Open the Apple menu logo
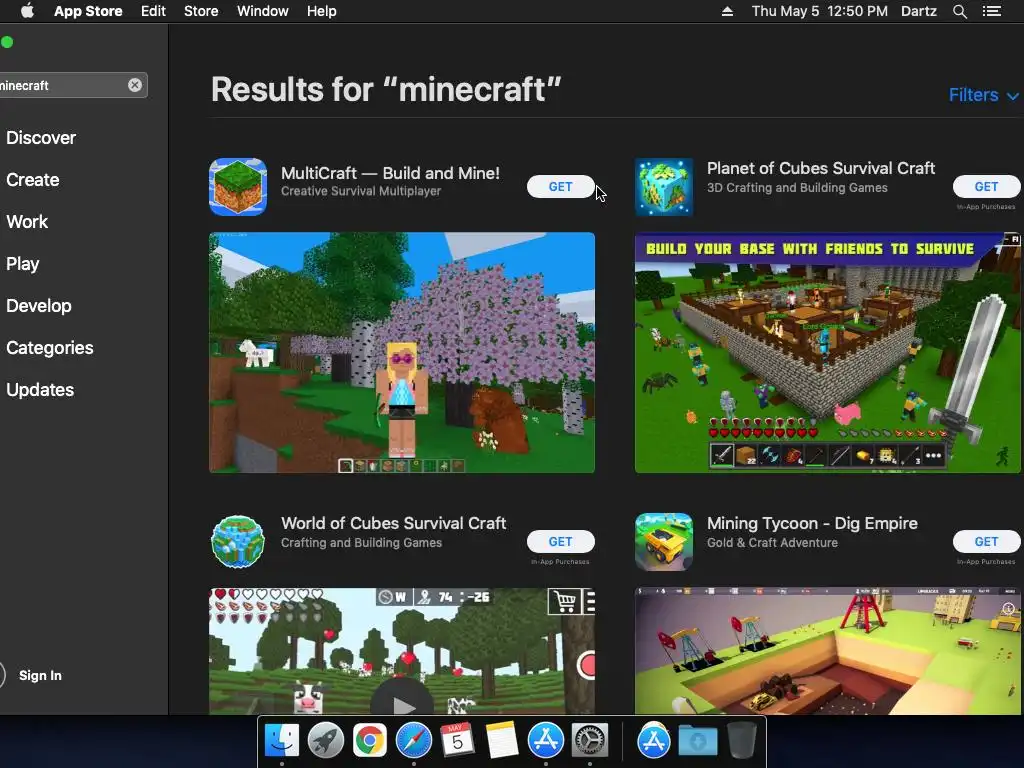The image size is (1024, 768). tap(27, 11)
